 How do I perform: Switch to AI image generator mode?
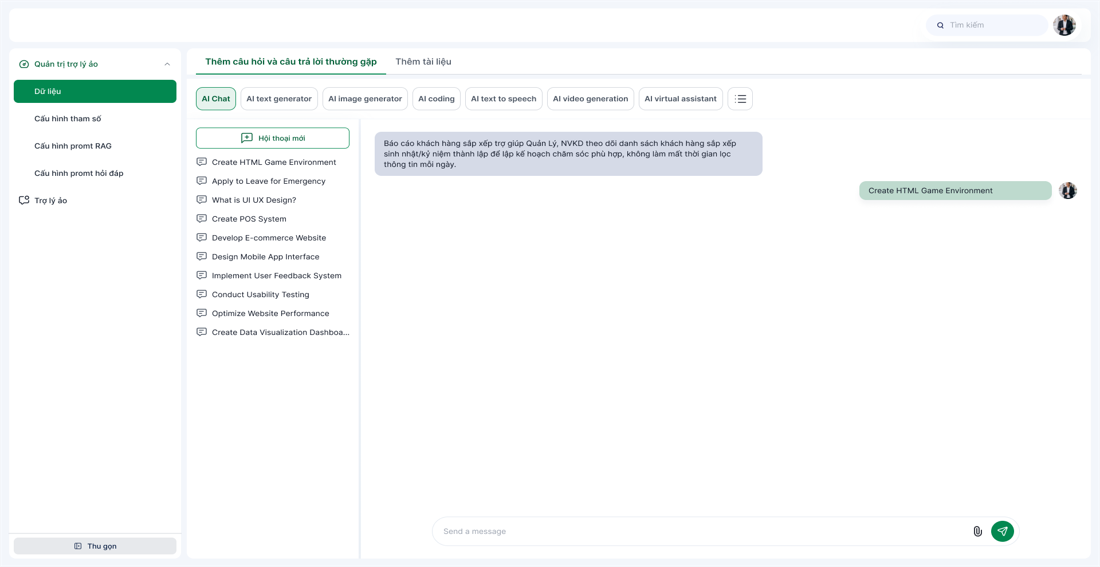pos(365,99)
